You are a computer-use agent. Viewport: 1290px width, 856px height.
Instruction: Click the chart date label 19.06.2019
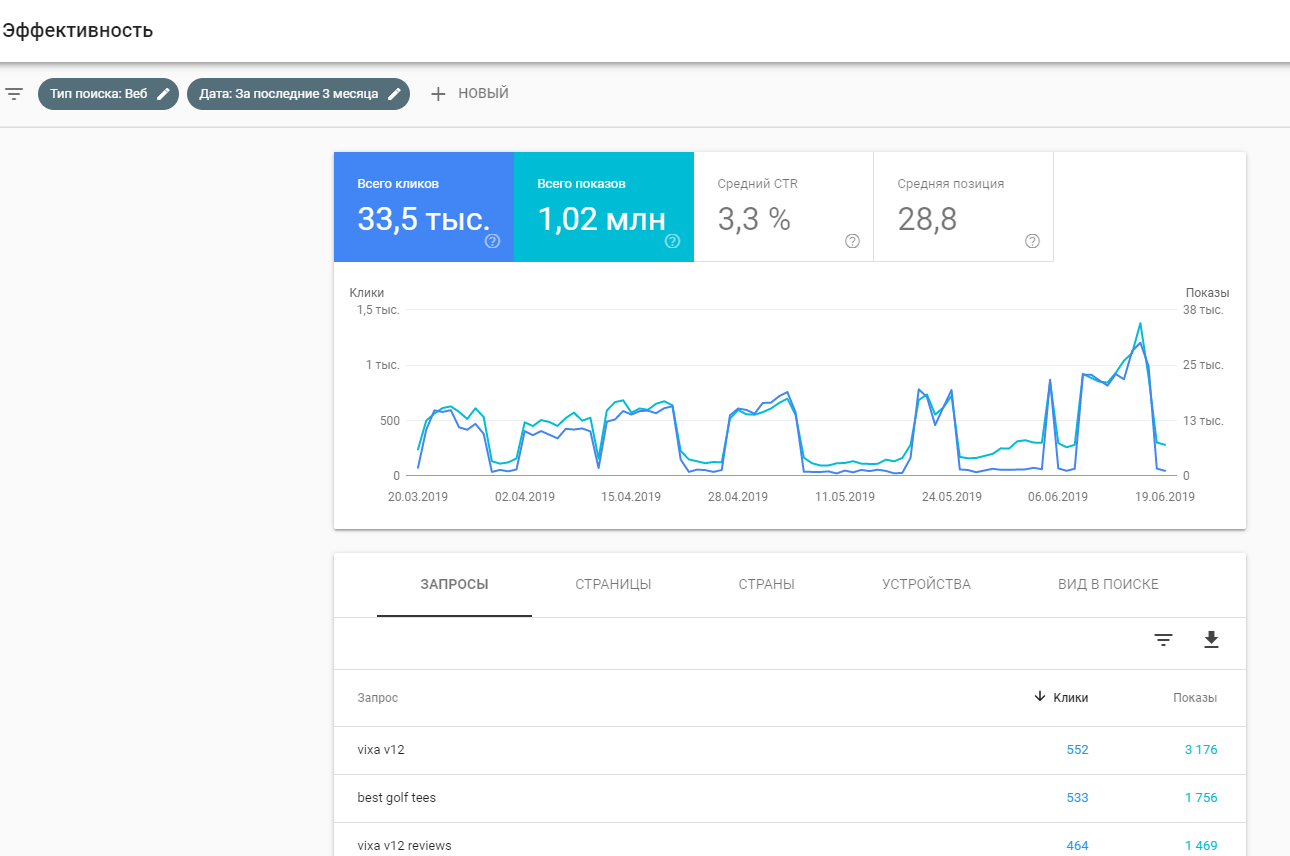[x=1164, y=497]
